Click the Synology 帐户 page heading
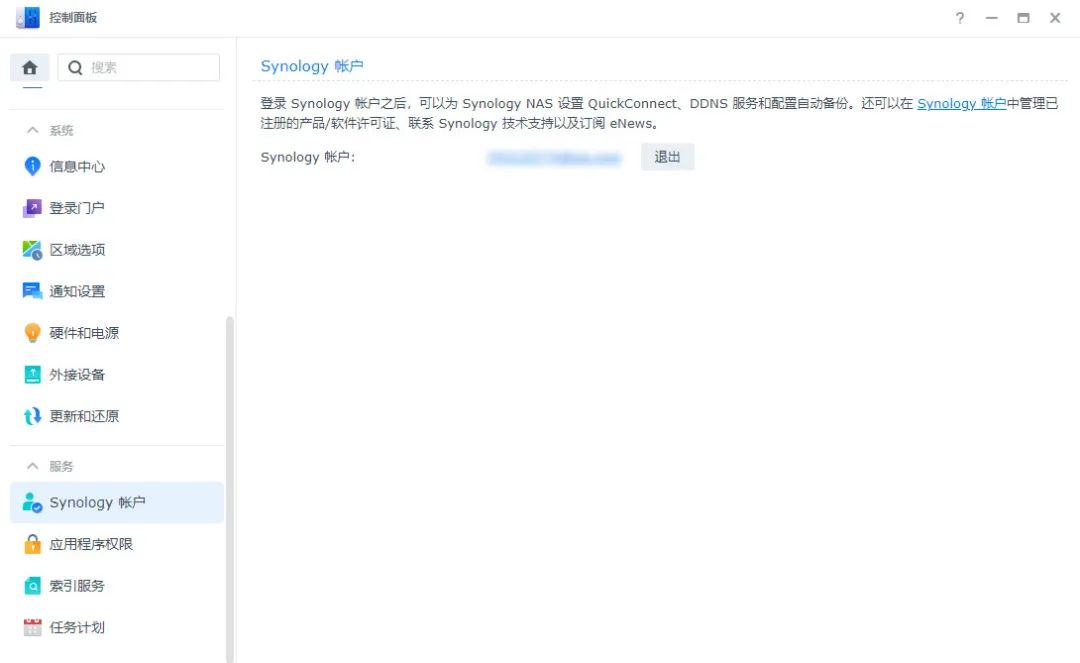The image size is (1080, 663). (x=312, y=66)
